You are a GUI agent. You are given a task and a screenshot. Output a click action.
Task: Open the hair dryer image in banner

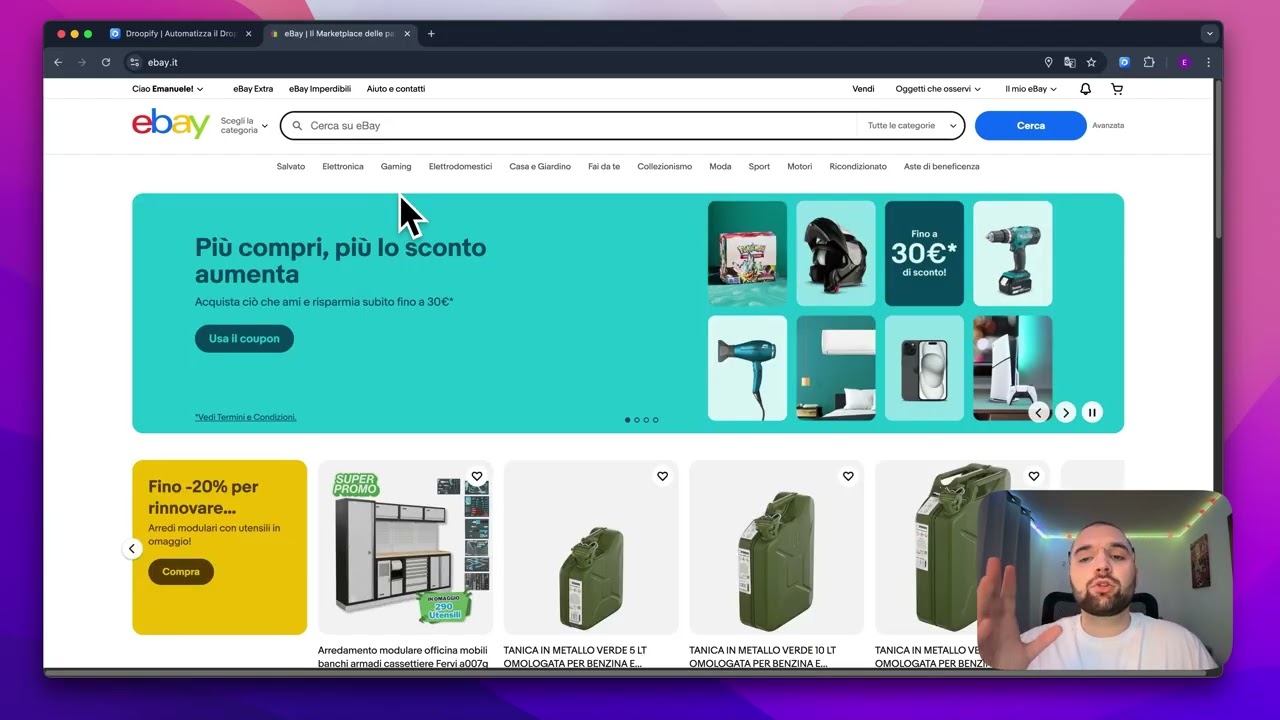coord(747,368)
